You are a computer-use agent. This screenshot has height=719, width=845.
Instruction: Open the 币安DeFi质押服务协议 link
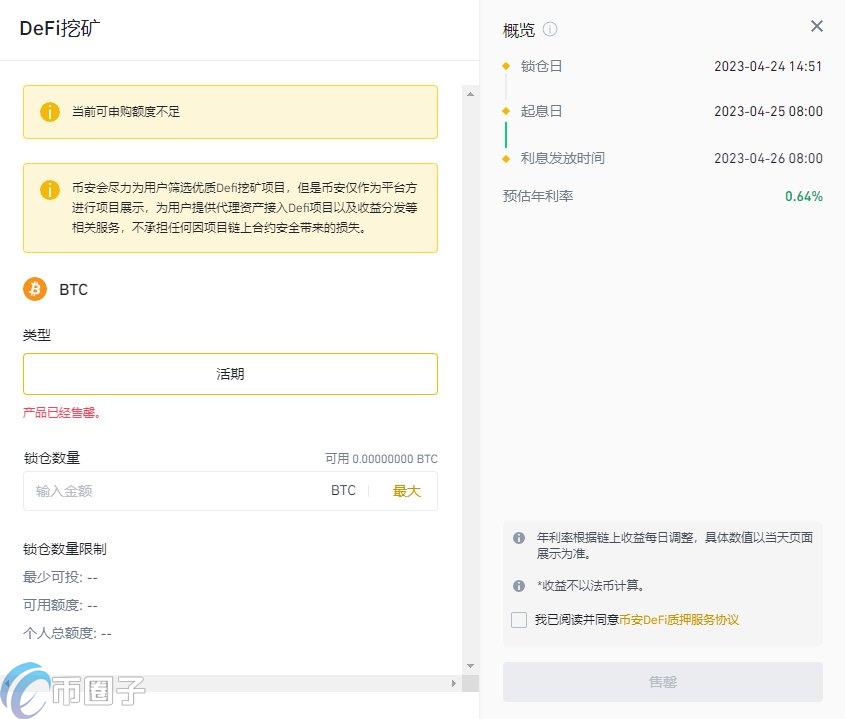click(679, 619)
